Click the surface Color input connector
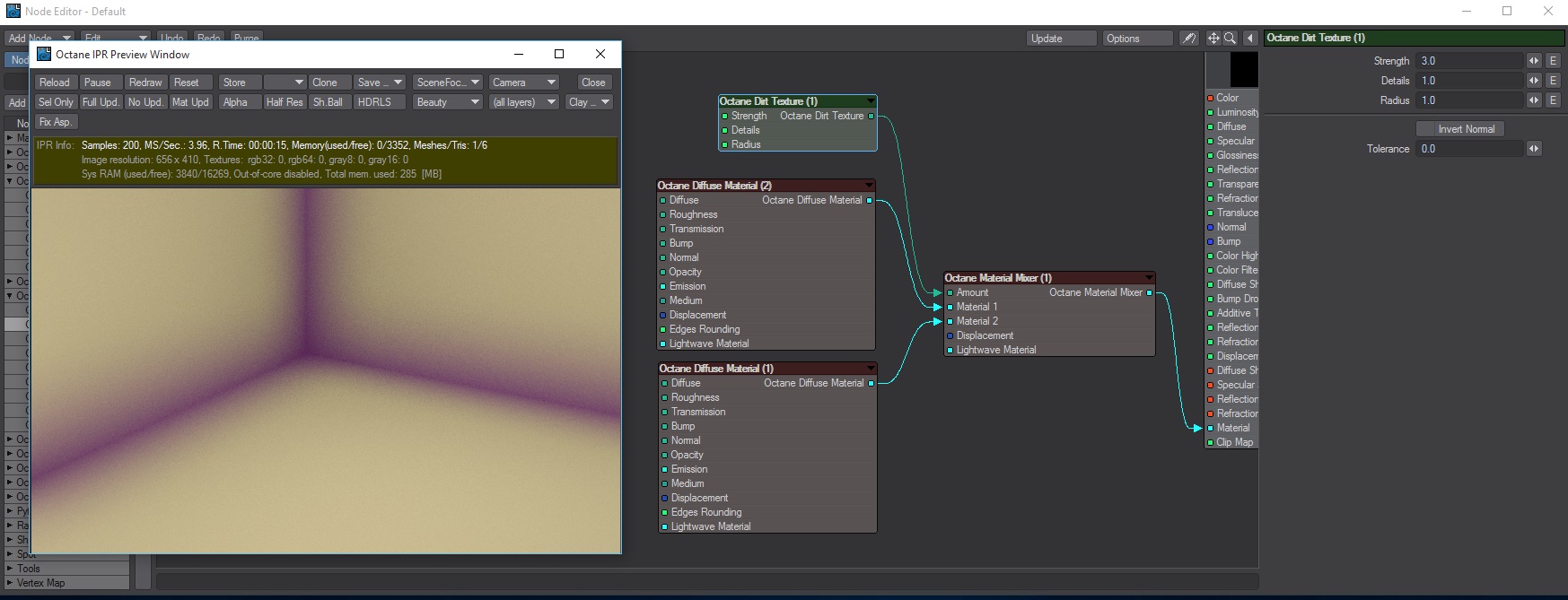Viewport: 1568px width, 600px height. point(1211,98)
